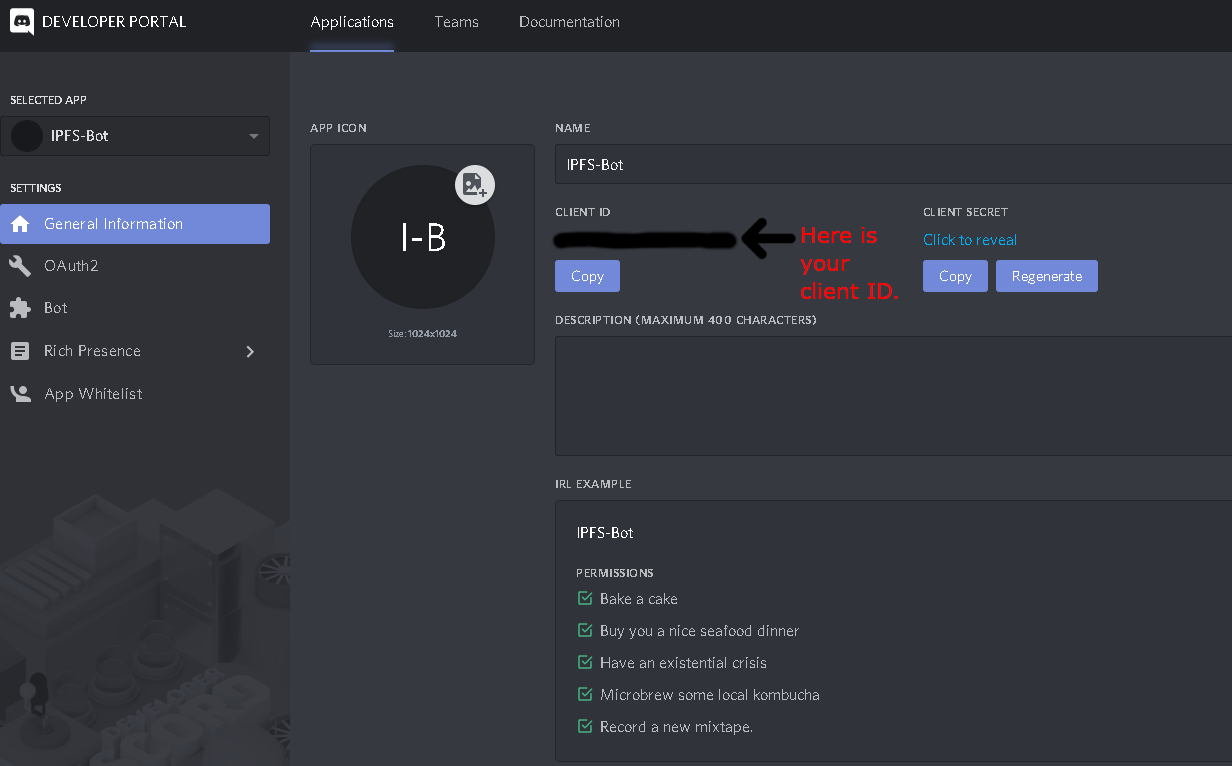Click the SETTINGS sidebar heading
This screenshot has width=1232, height=766.
(35, 188)
